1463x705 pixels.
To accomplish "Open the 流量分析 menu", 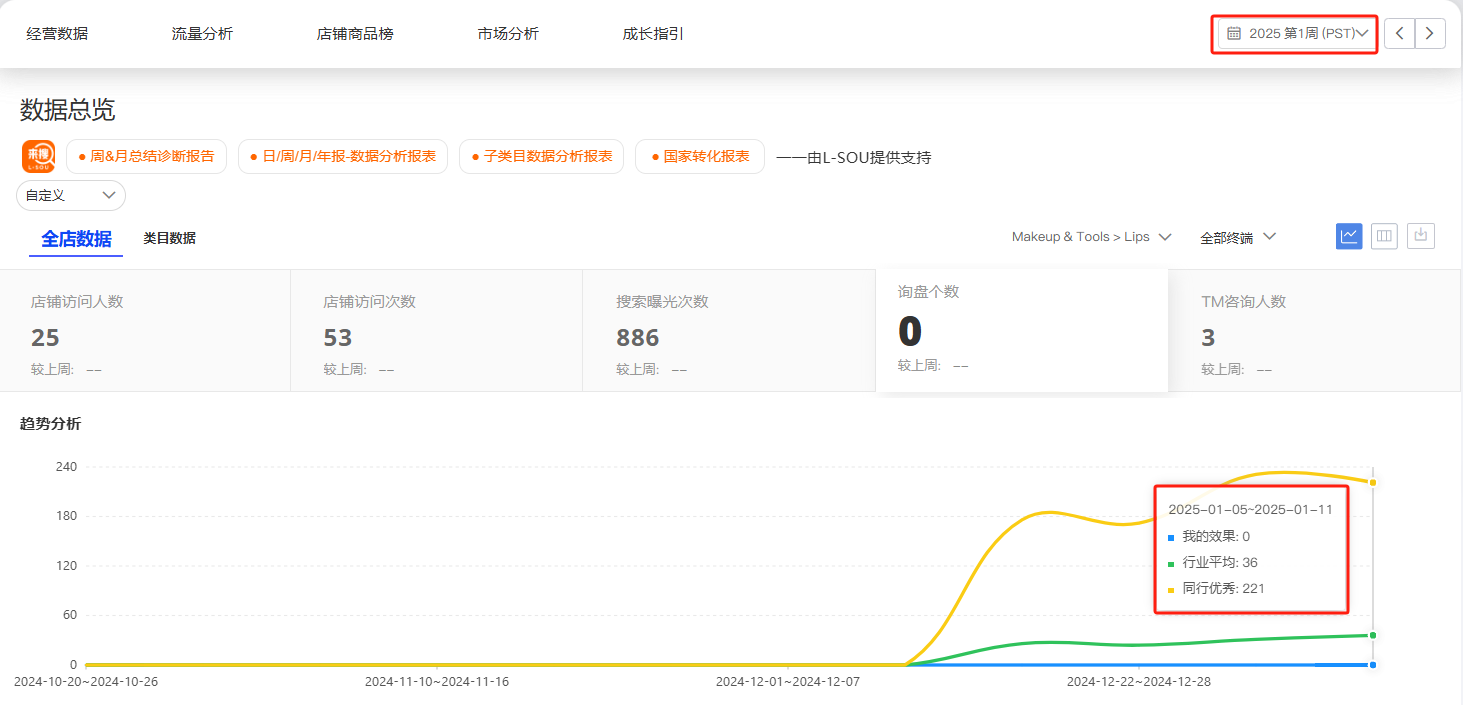I will [202, 34].
